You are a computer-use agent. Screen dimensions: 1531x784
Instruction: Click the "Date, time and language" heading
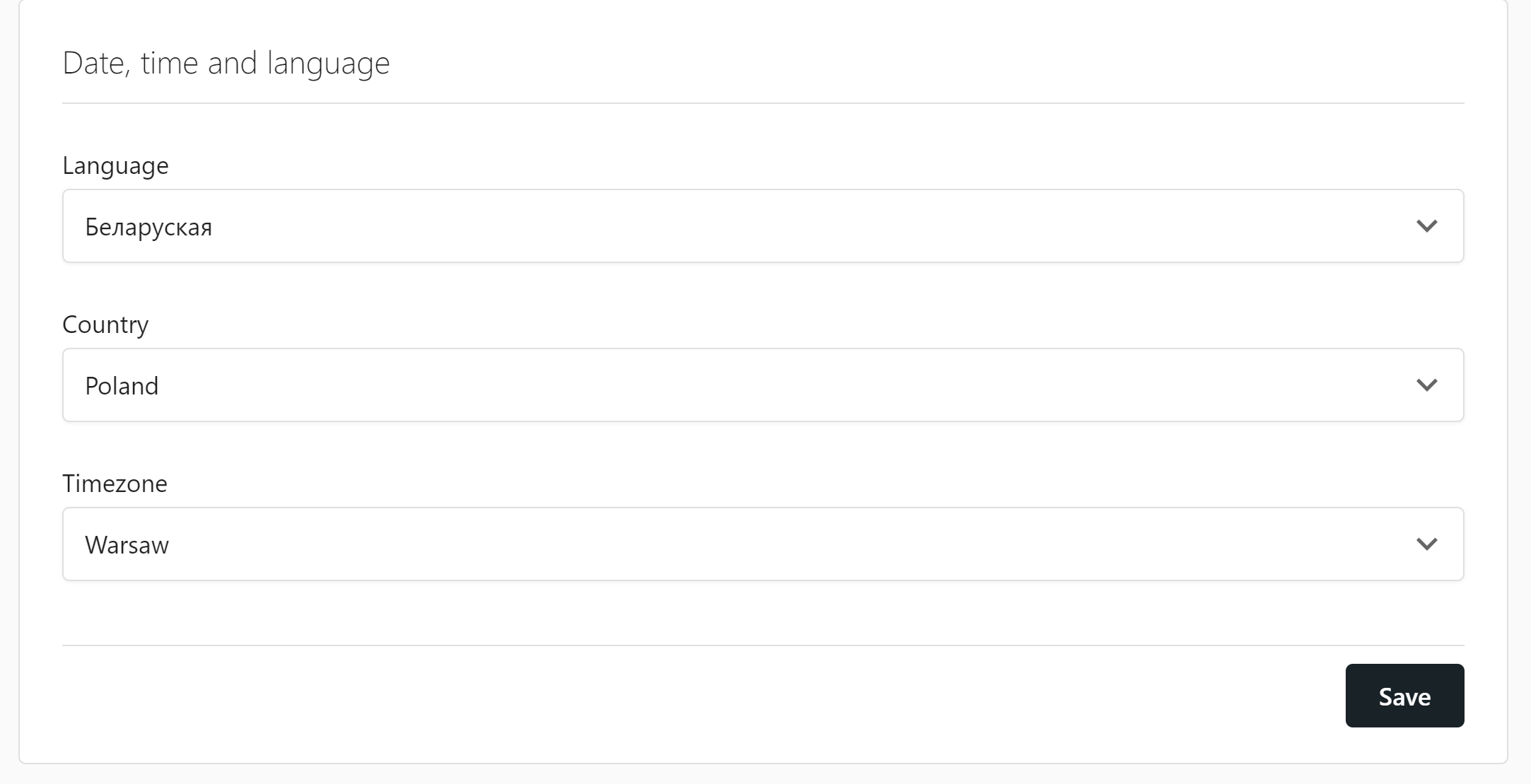tap(226, 63)
